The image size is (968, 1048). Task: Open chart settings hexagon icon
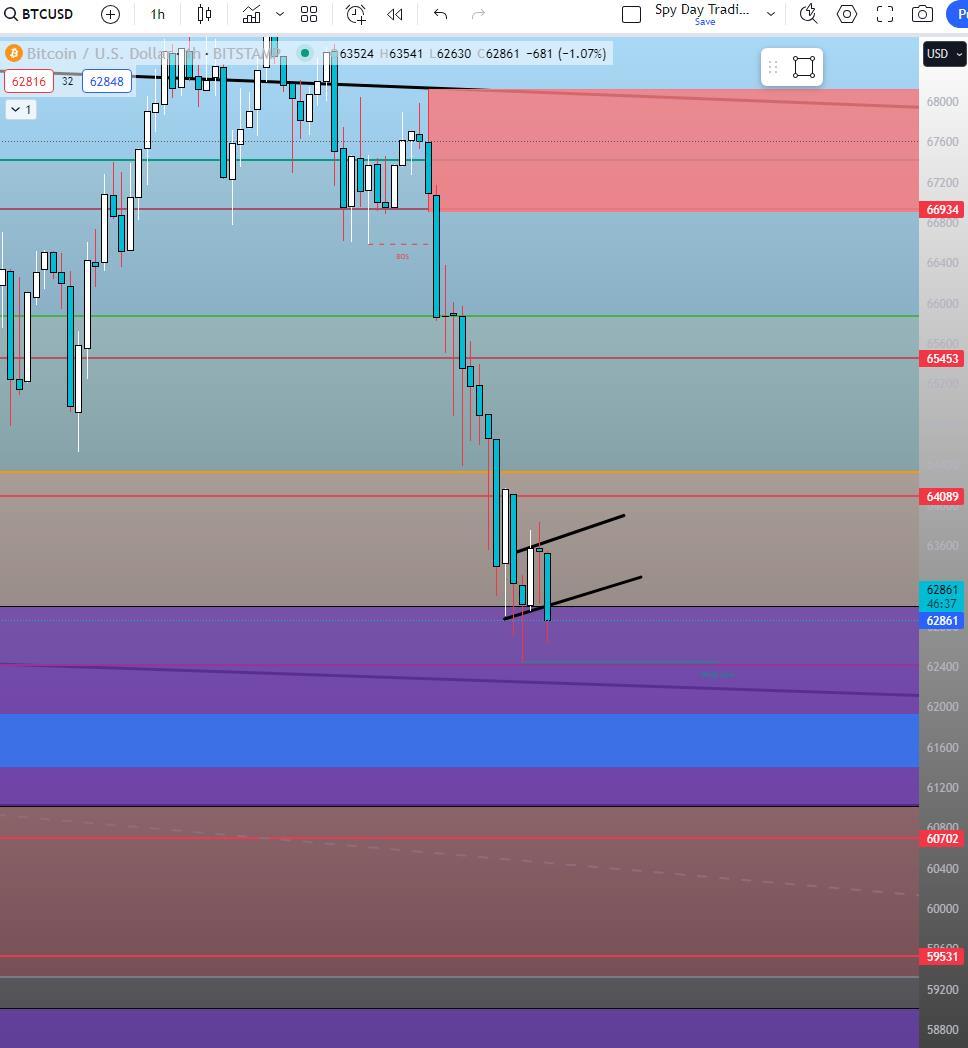(847, 14)
